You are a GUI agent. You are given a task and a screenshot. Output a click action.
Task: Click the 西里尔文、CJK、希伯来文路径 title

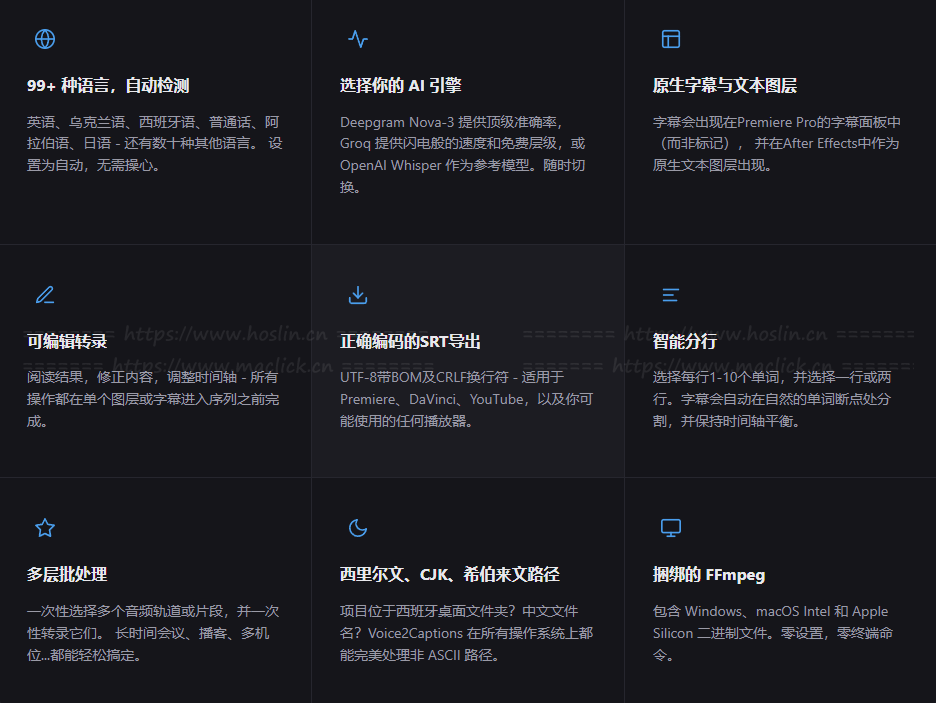click(449, 575)
